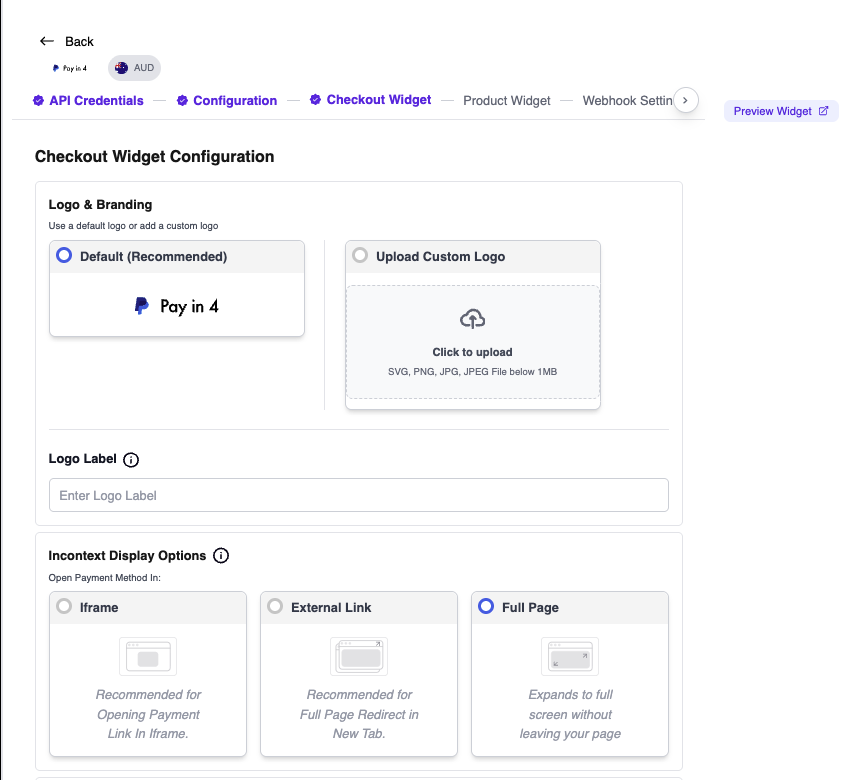This screenshot has width=844, height=780.
Task: Select the Upload Custom Logo radio
Action: click(x=360, y=255)
